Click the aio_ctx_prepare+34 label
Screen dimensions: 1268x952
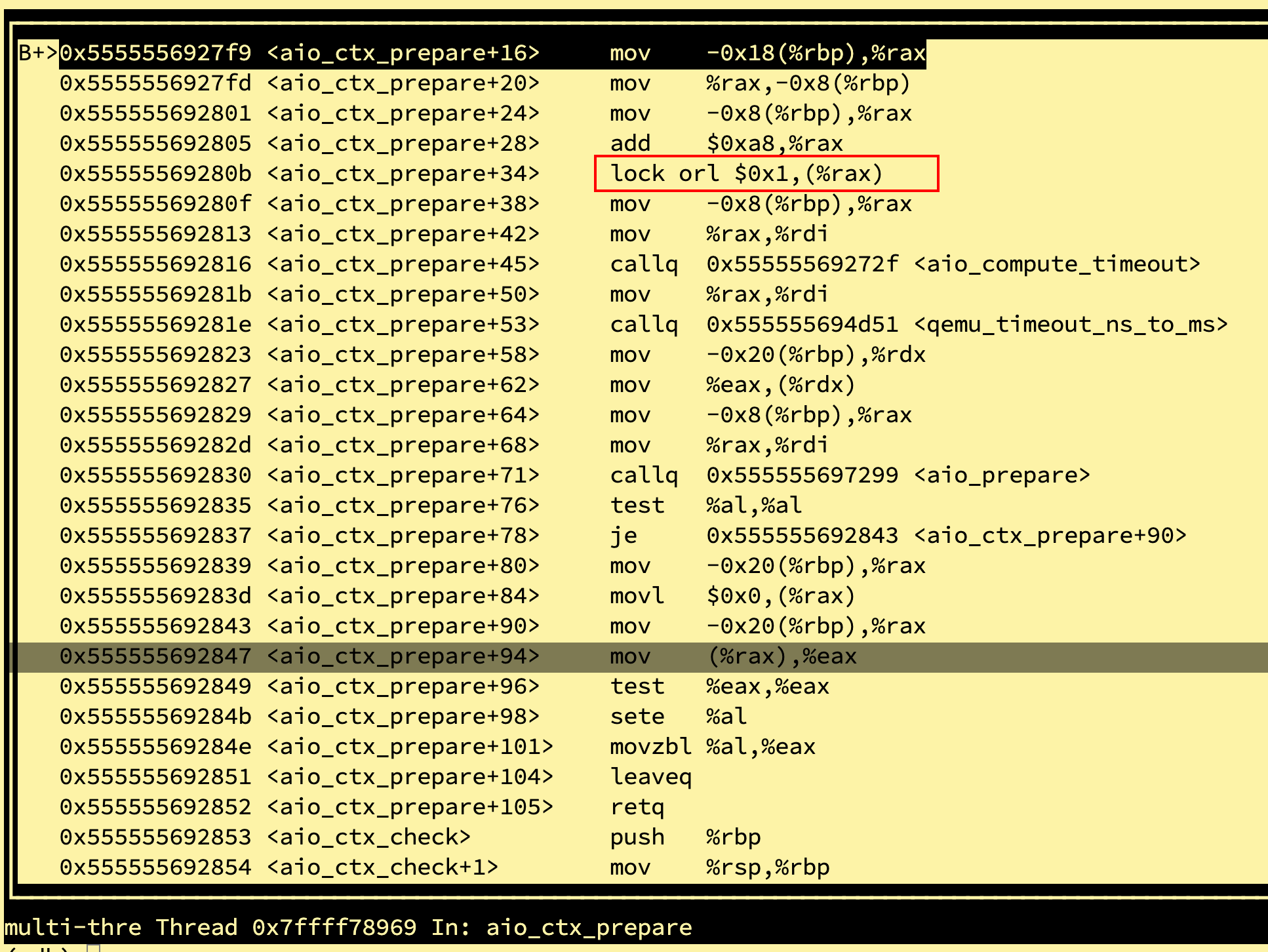point(403,174)
